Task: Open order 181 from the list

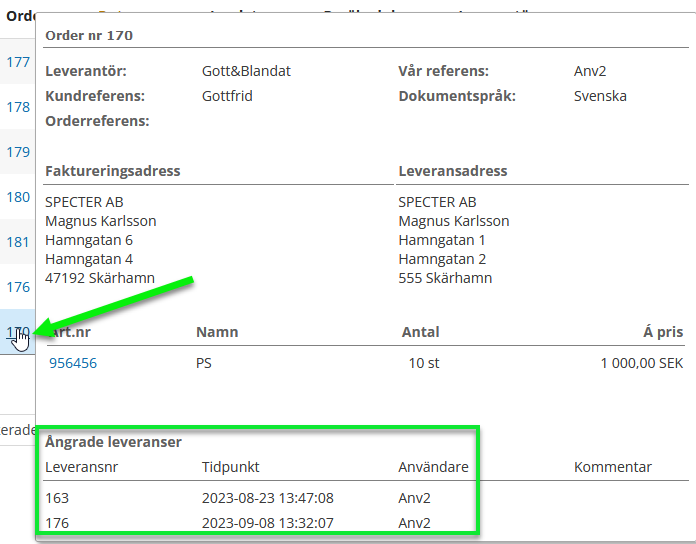Action: [18, 242]
